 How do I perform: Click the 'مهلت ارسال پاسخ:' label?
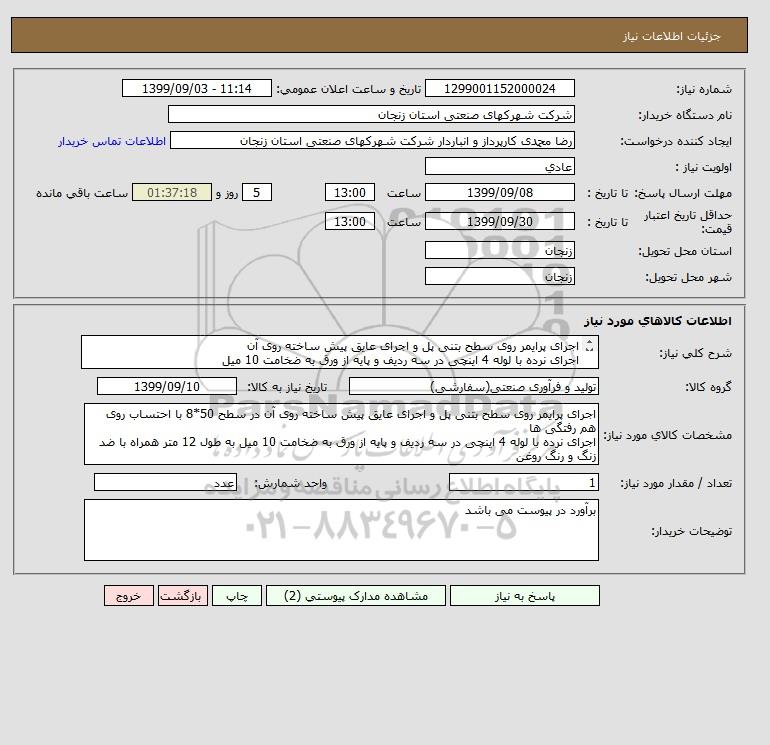pos(684,193)
